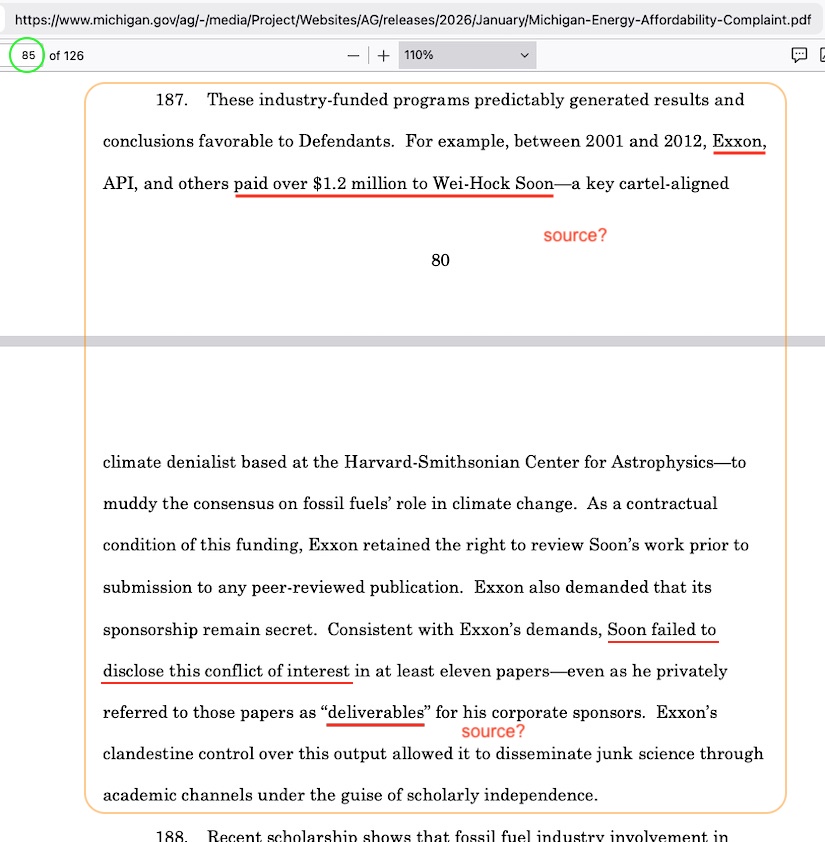825x842 pixels.
Task: Click the gray page break divider
Action: click(412, 342)
